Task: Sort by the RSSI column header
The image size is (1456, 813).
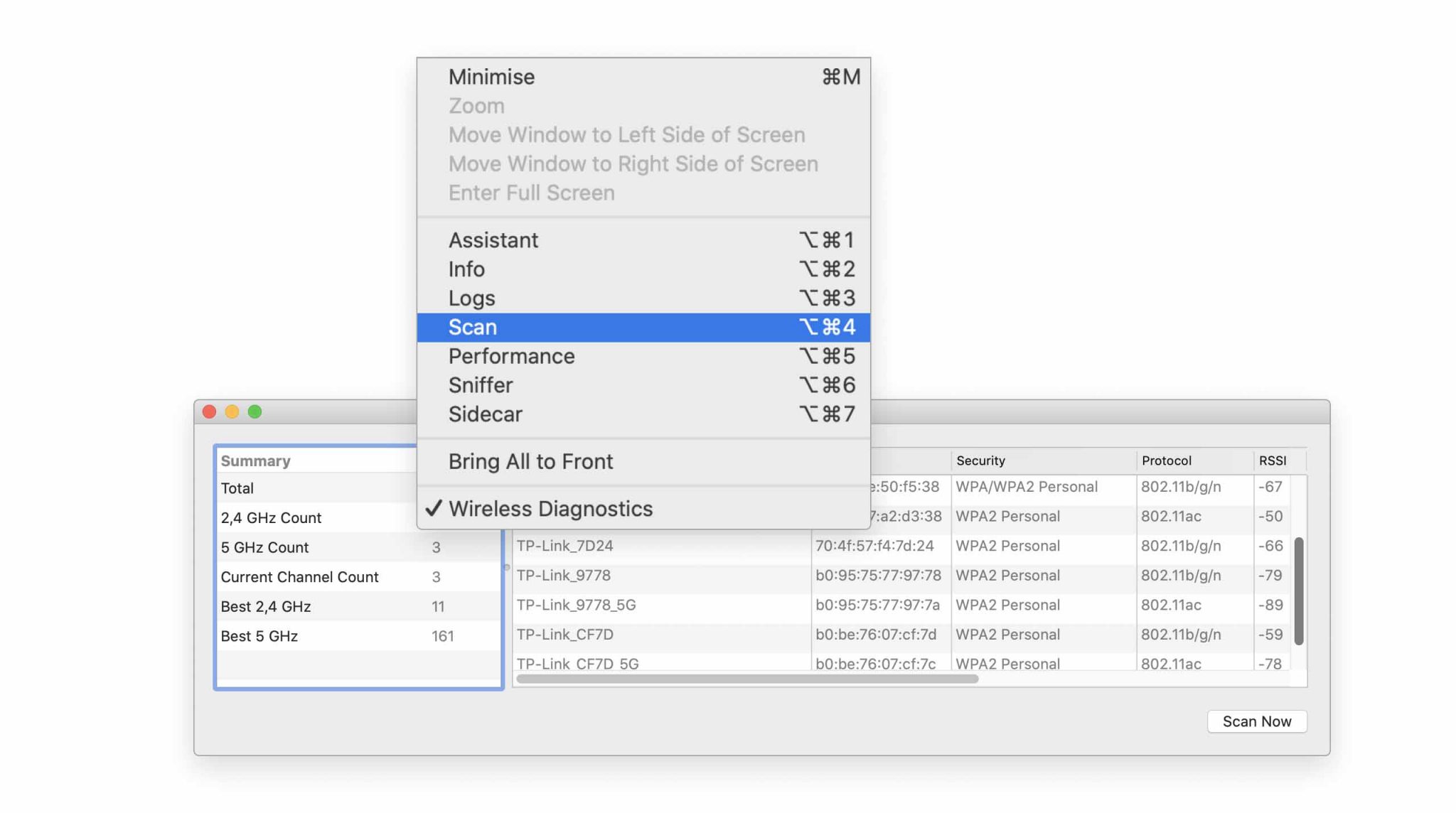Action: (x=1273, y=461)
